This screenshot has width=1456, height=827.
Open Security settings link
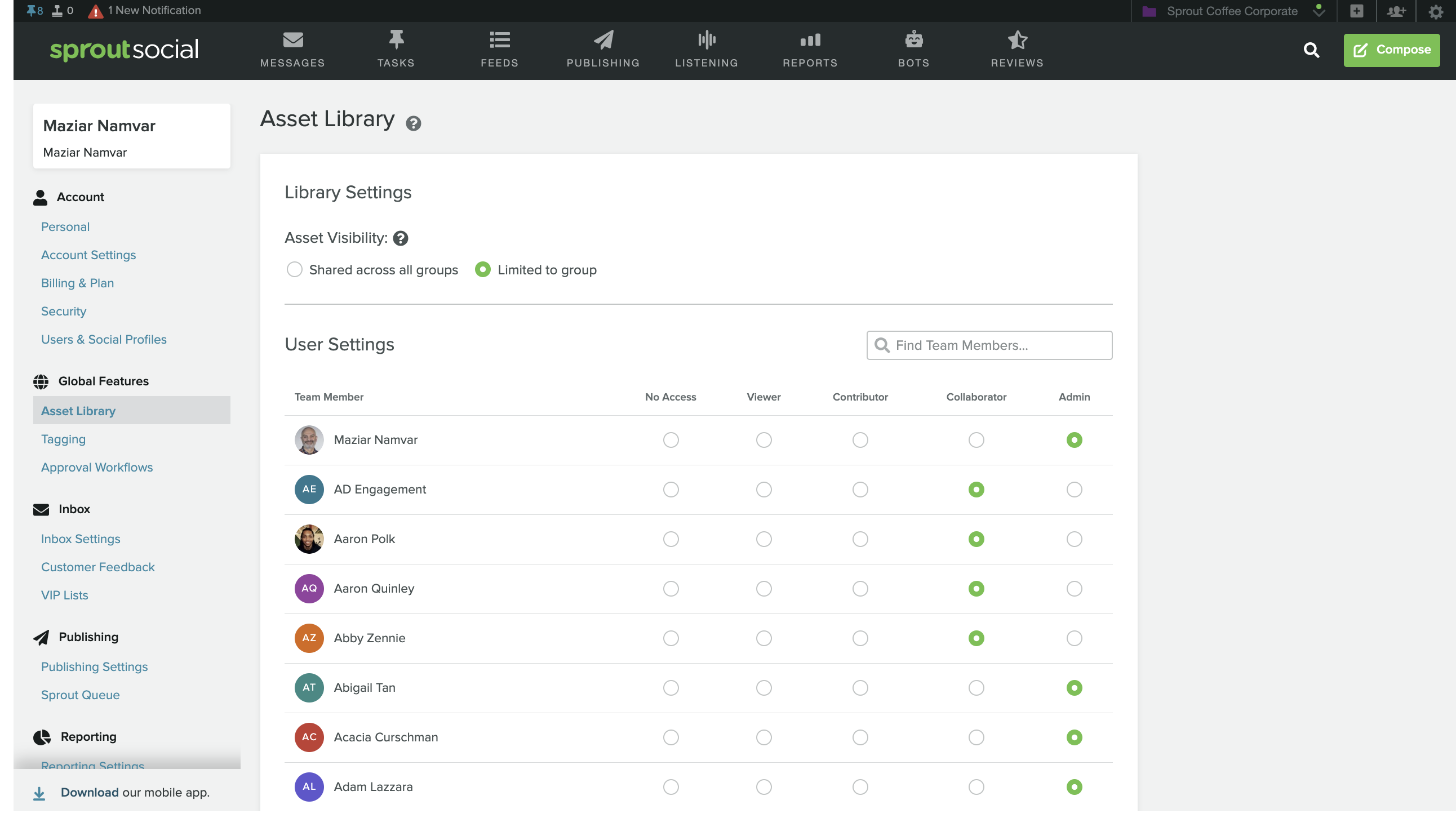tap(64, 312)
